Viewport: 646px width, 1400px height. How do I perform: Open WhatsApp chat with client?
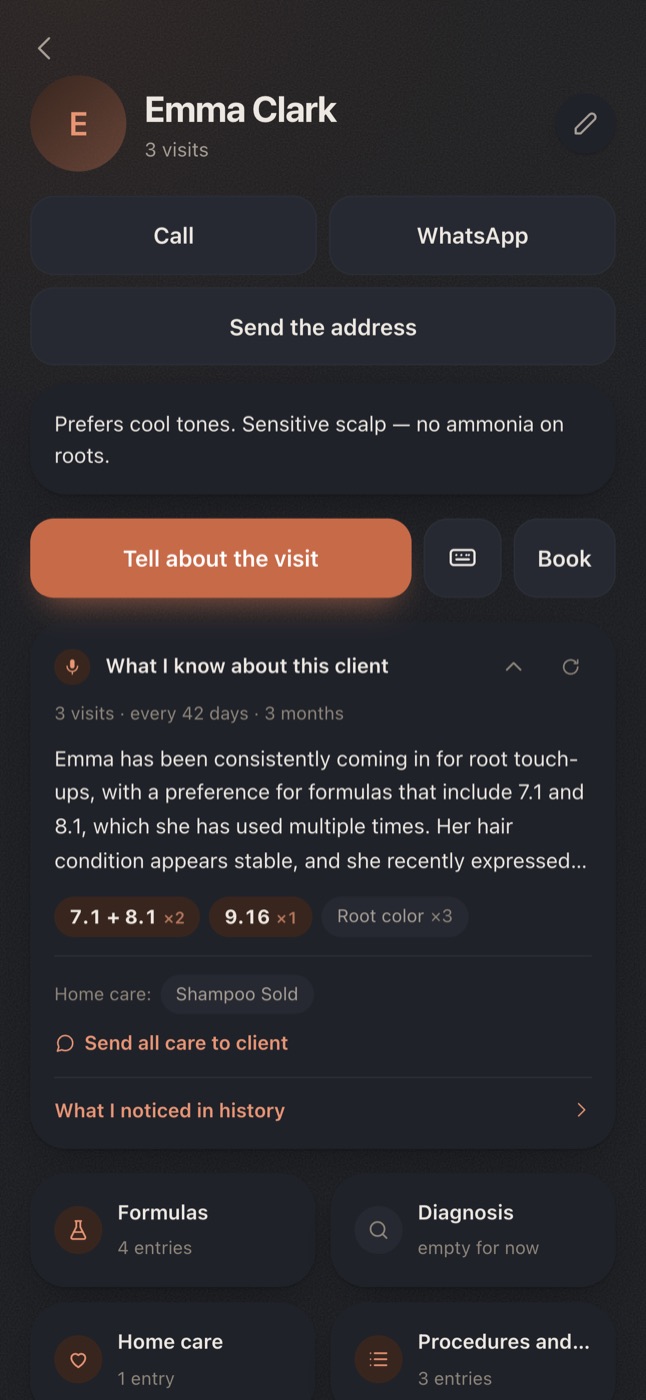click(472, 236)
